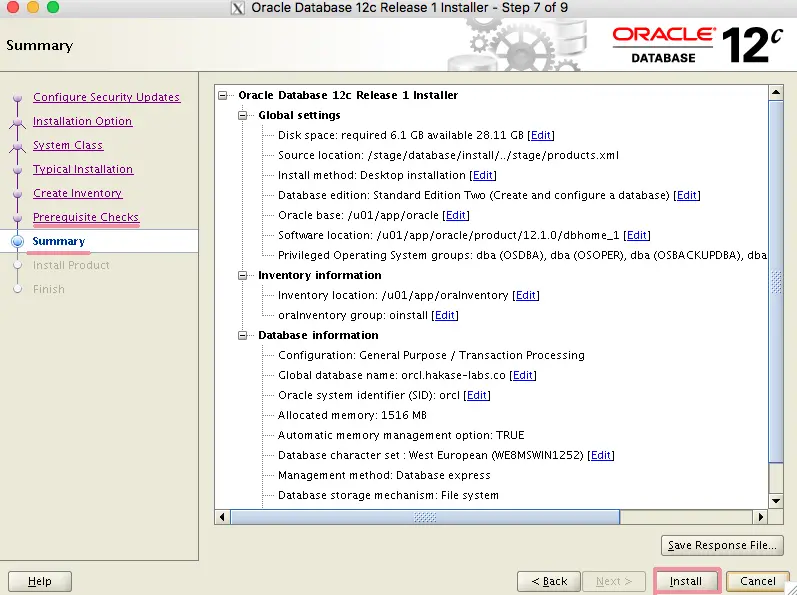797x595 pixels.
Task: Click the Summary step radio indicator
Action: click(x=18, y=241)
